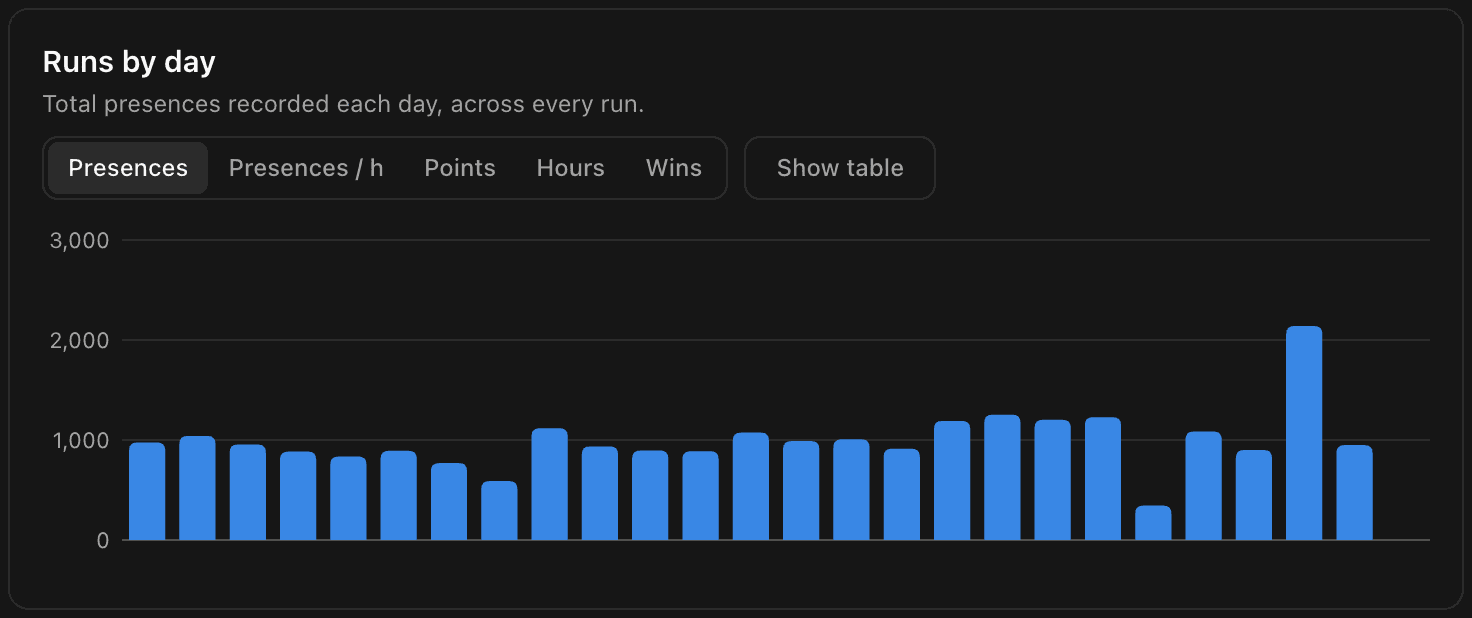Switch to Presences / h tab
The width and height of the screenshot is (1472, 618).
click(306, 168)
